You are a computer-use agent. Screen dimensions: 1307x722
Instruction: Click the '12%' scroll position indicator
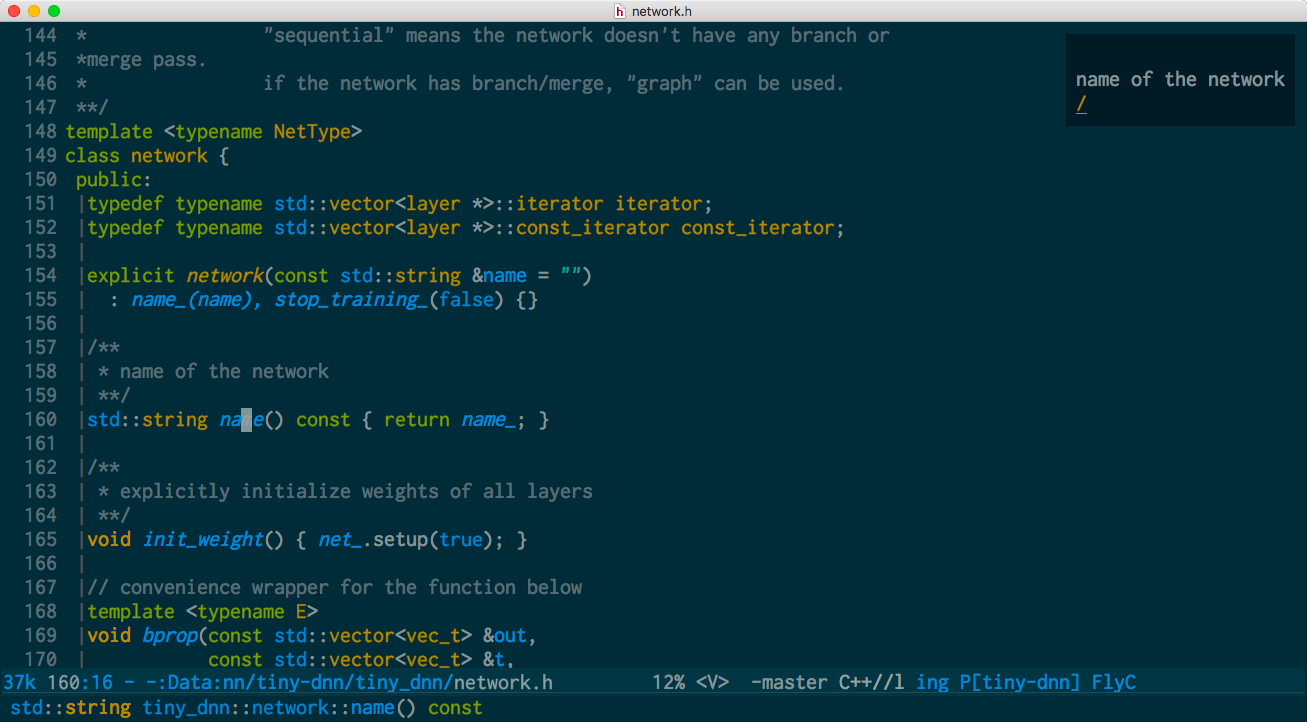pos(668,682)
